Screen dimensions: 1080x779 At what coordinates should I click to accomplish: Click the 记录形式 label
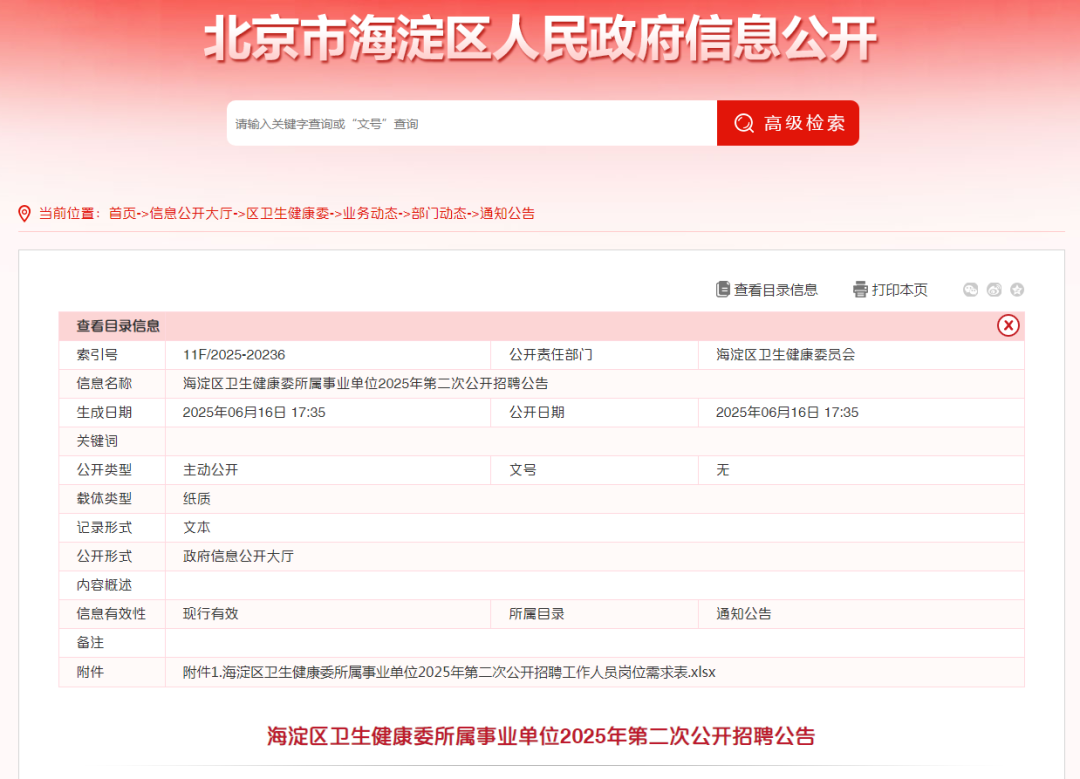pos(104,528)
